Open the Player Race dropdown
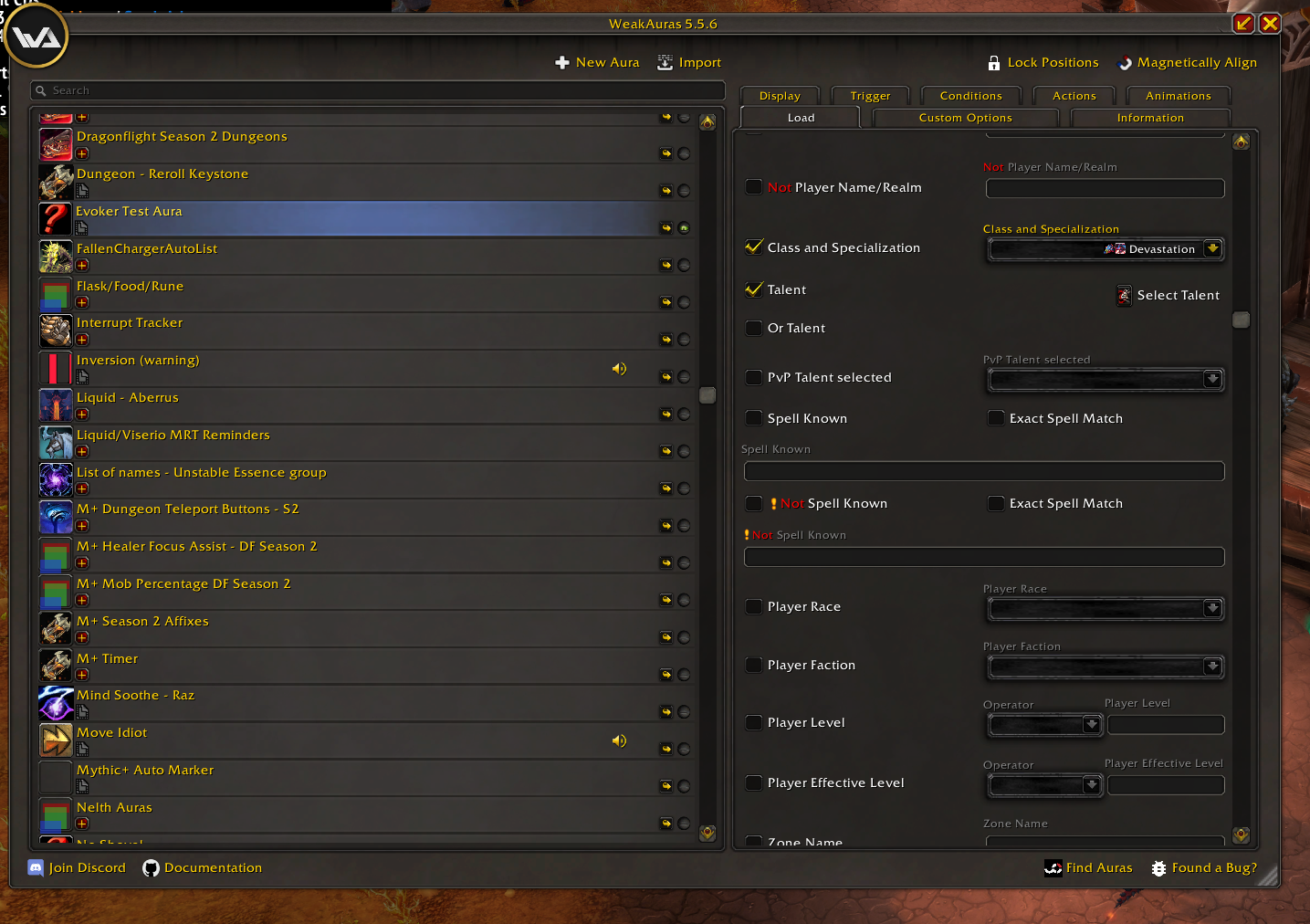Image resolution: width=1310 pixels, height=924 pixels. click(x=1213, y=608)
